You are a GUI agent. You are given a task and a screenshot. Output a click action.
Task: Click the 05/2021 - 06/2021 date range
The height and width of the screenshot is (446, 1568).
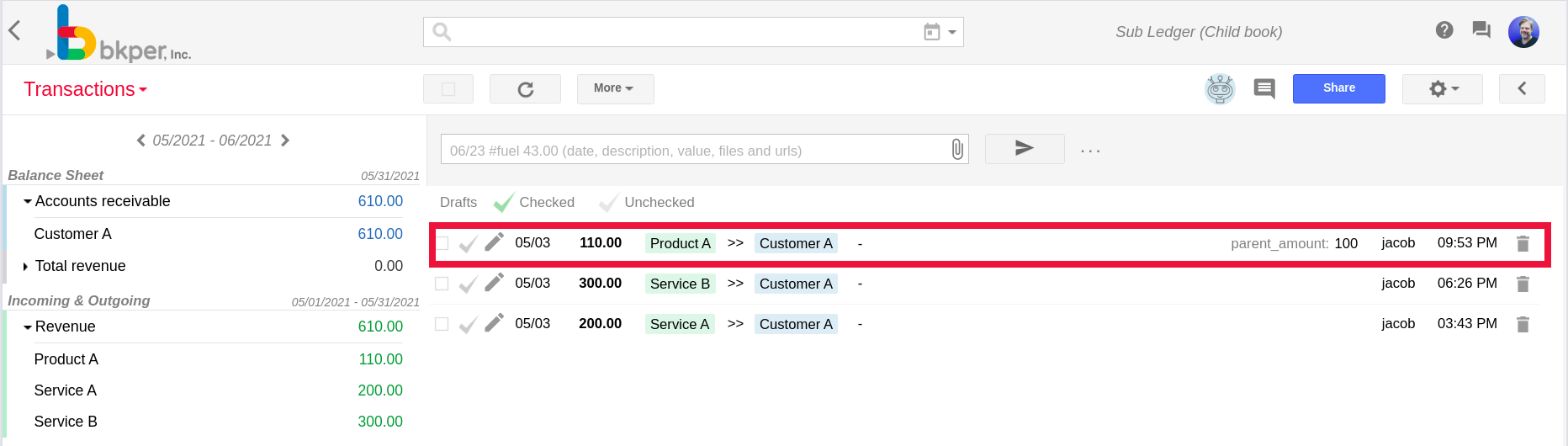(212, 141)
